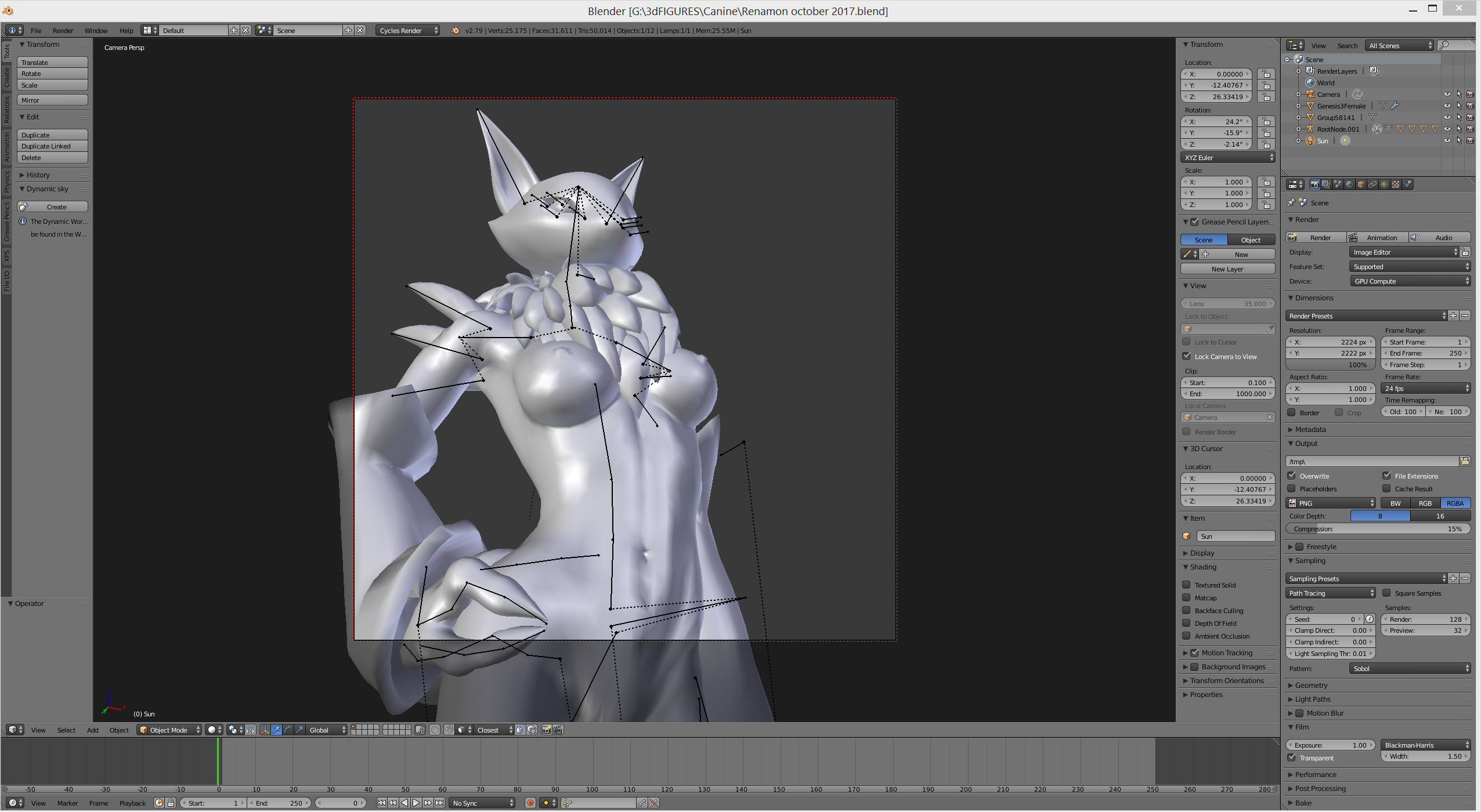Uncheck the Transparent film checkbox
Viewport: 1481px width, 812px height.
click(1292, 757)
